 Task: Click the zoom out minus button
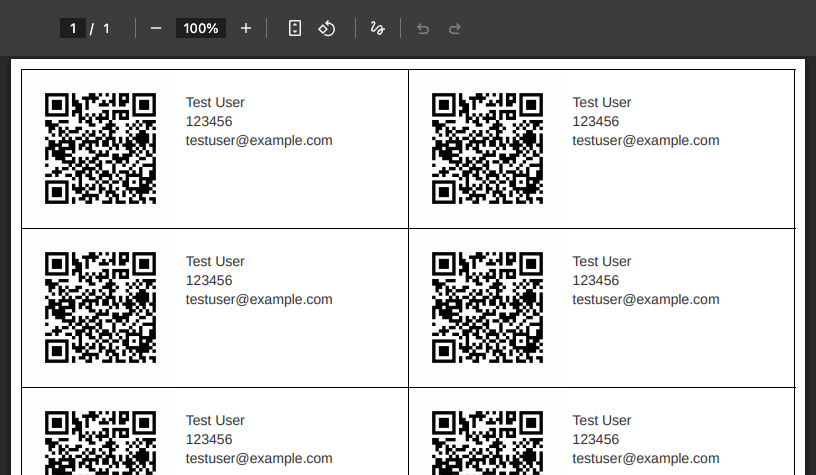156,28
